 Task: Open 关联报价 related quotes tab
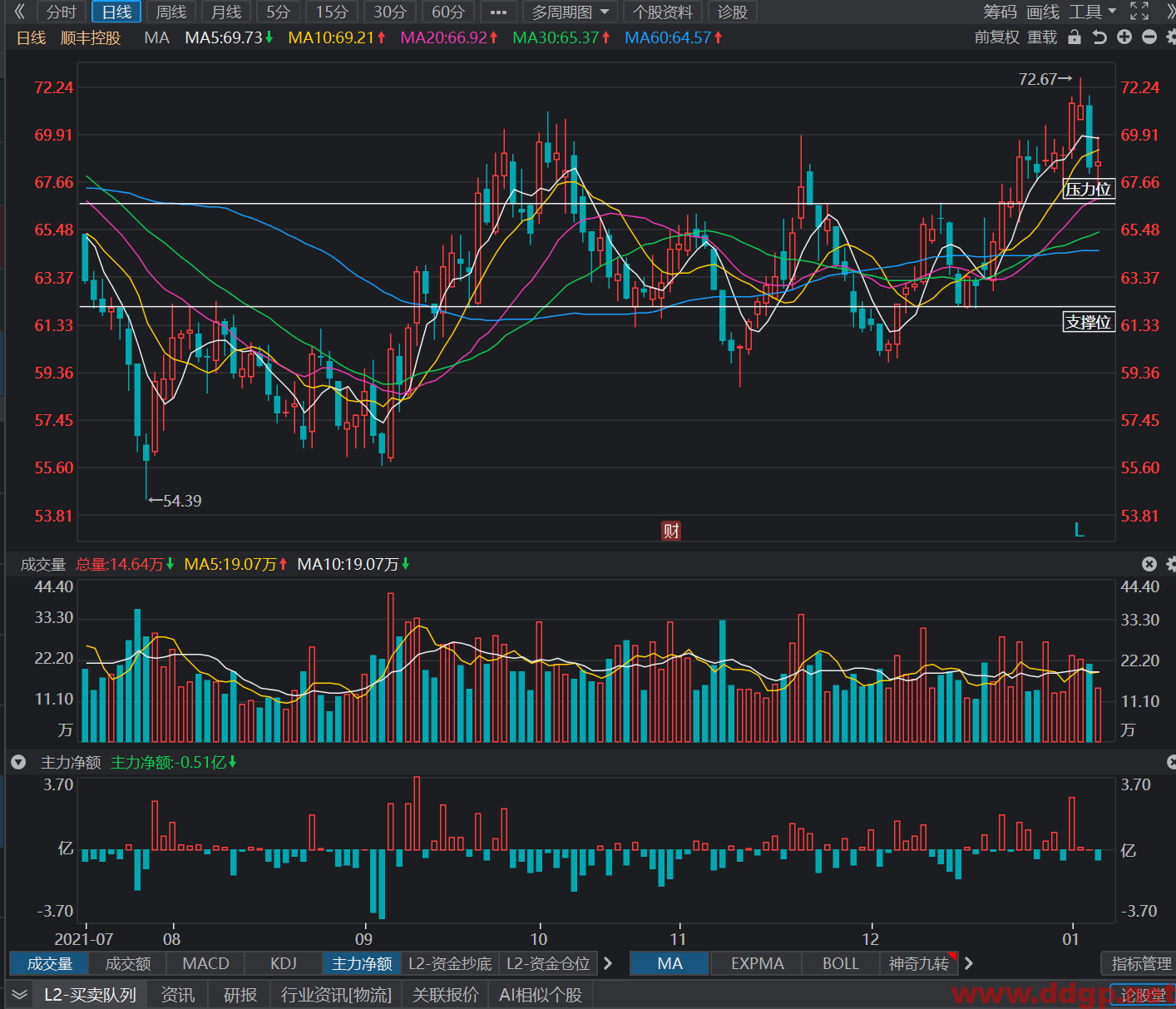click(x=446, y=995)
